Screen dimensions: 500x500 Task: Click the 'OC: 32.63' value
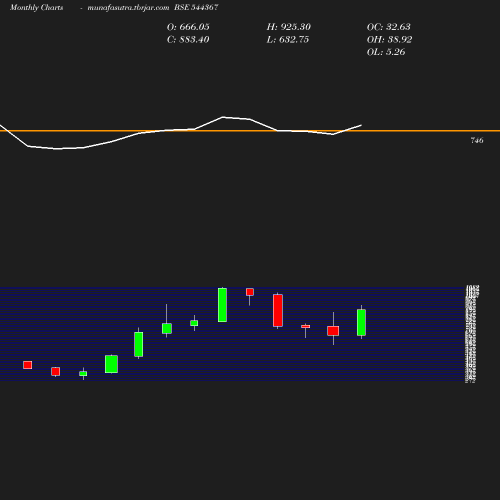[389, 27]
